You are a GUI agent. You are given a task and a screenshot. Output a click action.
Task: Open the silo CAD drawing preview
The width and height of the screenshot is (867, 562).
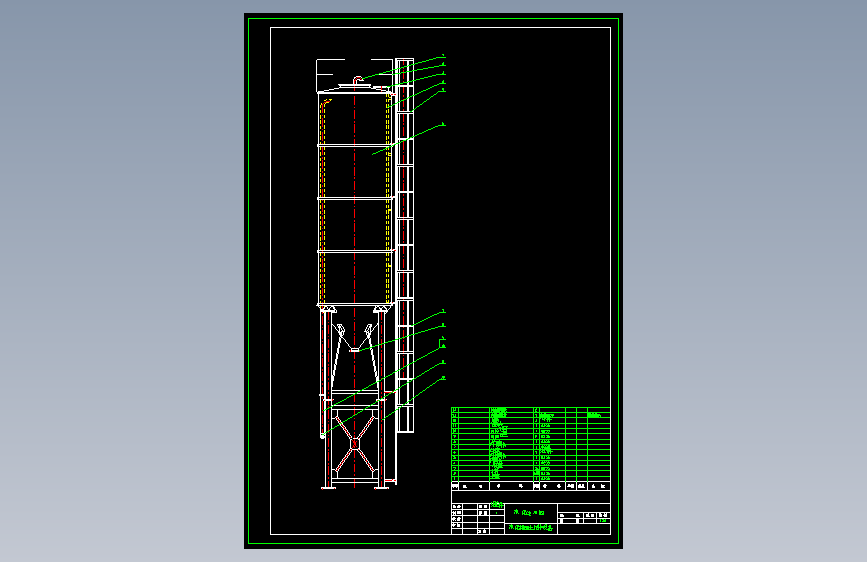pyautogui.click(x=434, y=281)
